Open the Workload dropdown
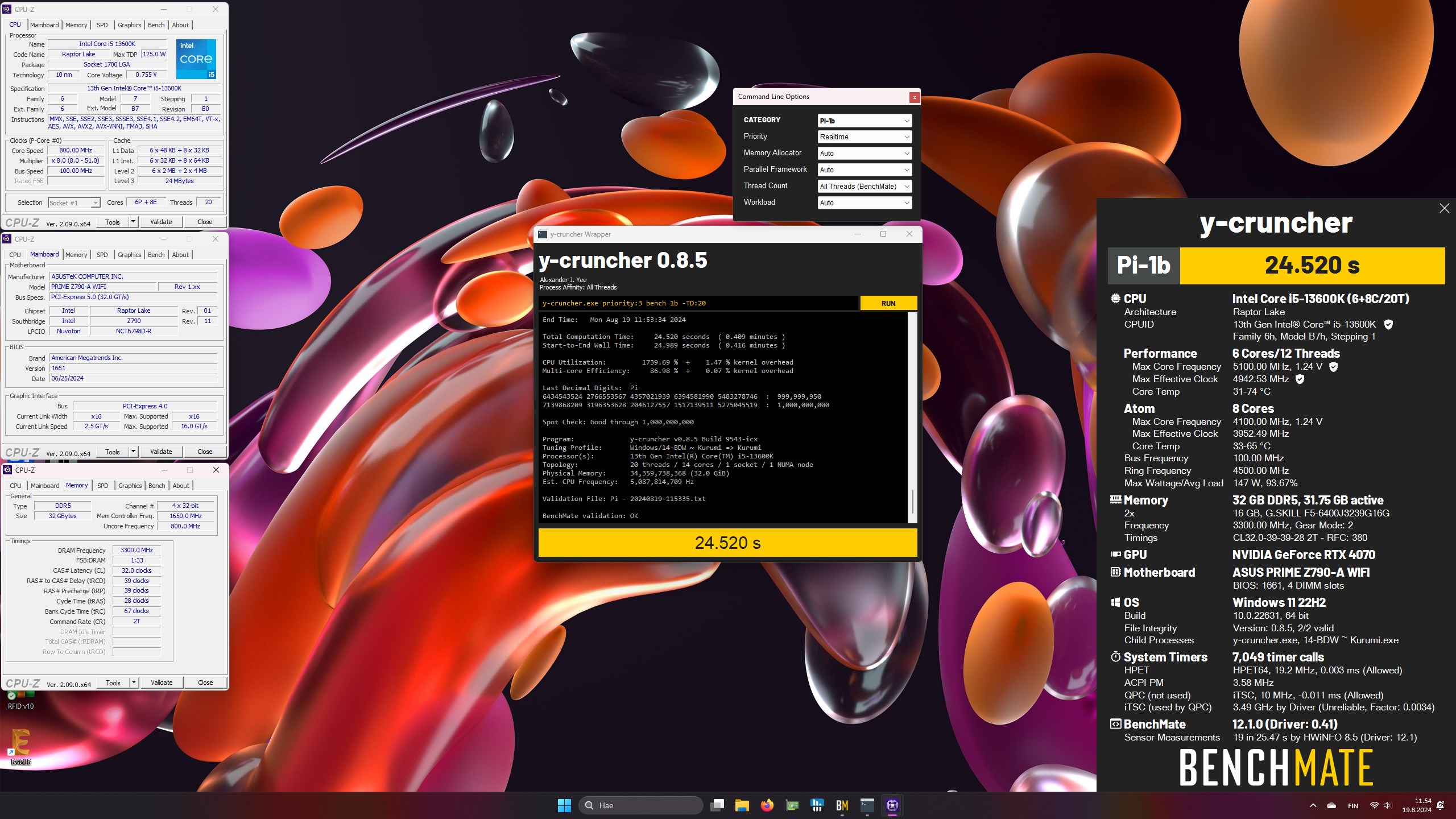 (x=864, y=203)
